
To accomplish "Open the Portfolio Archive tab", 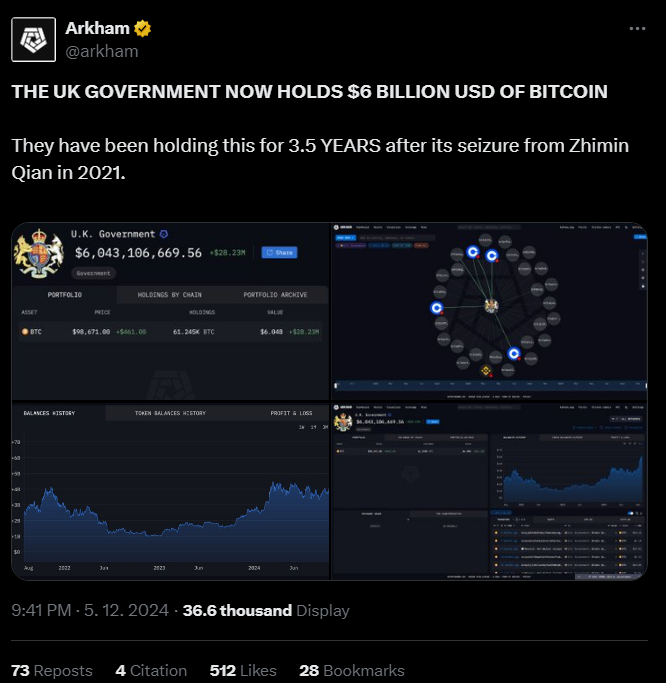I will pyautogui.click(x=275, y=295).
